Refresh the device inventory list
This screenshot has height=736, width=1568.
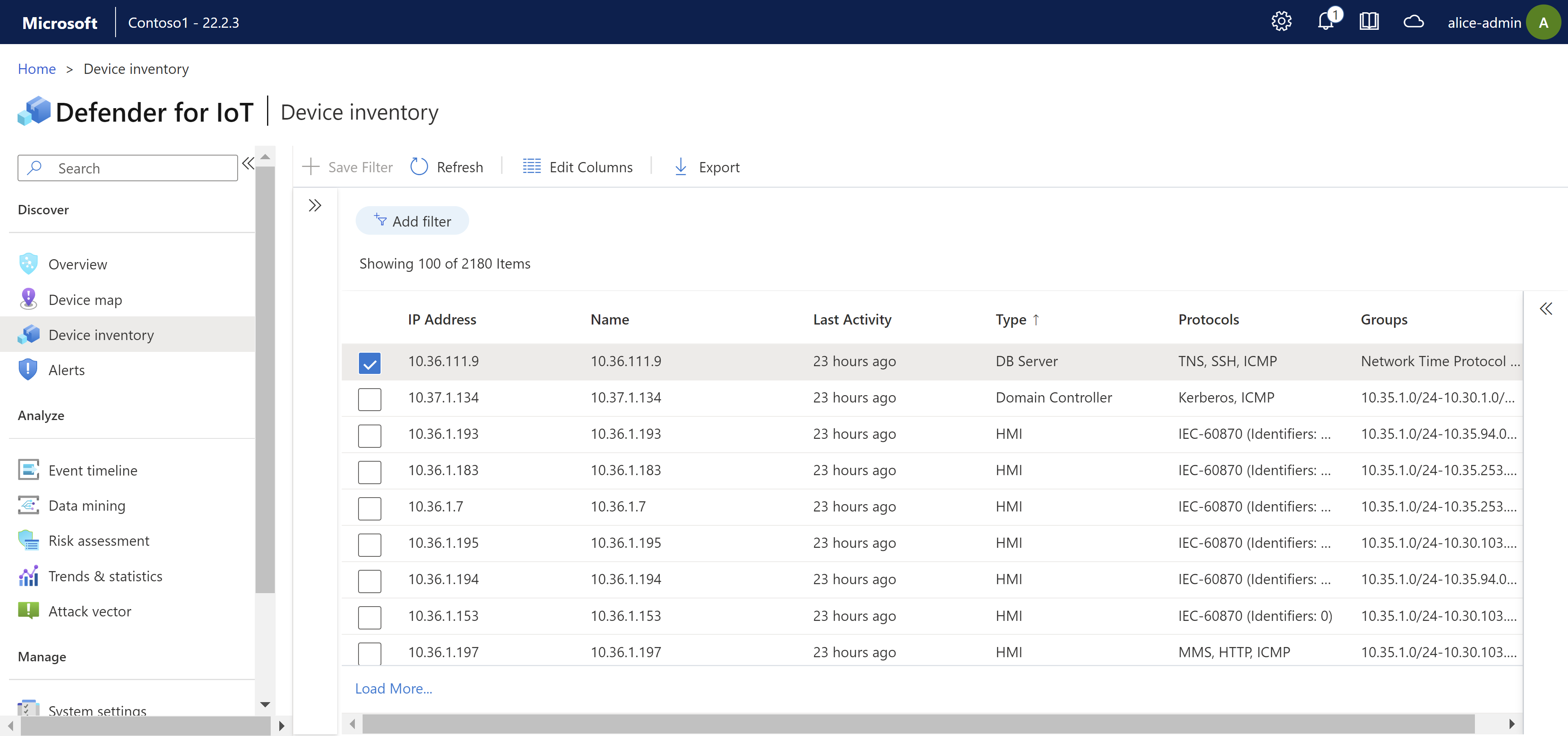[x=446, y=167]
